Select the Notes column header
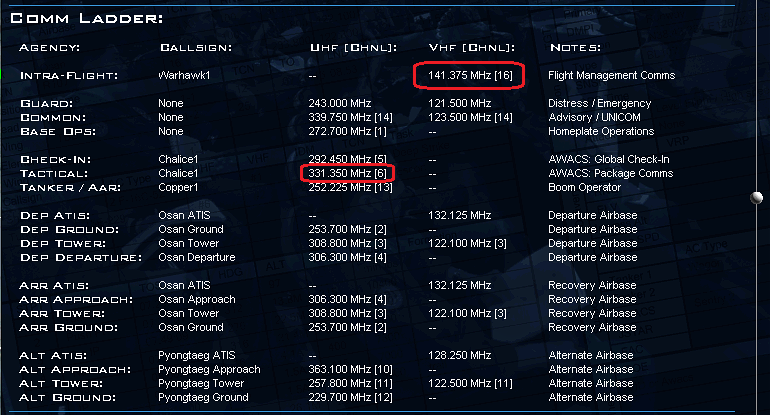Viewport: 770px width, 415px height. (x=575, y=47)
